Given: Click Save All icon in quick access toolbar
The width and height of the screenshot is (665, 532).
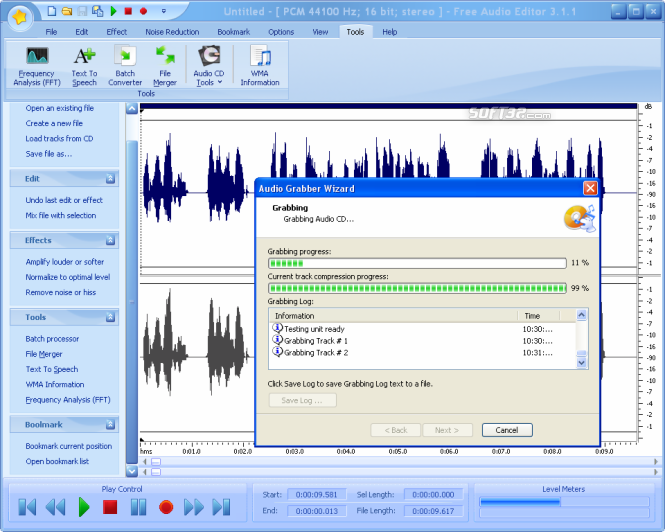Looking at the screenshot, I should coord(98,11).
